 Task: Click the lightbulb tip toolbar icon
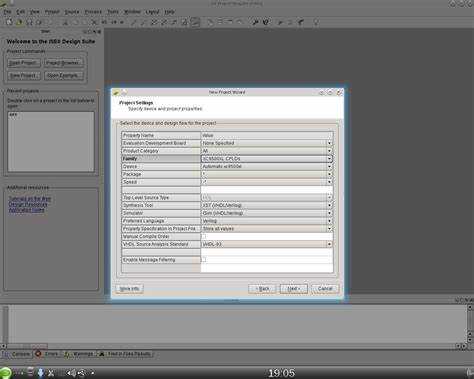316,22
